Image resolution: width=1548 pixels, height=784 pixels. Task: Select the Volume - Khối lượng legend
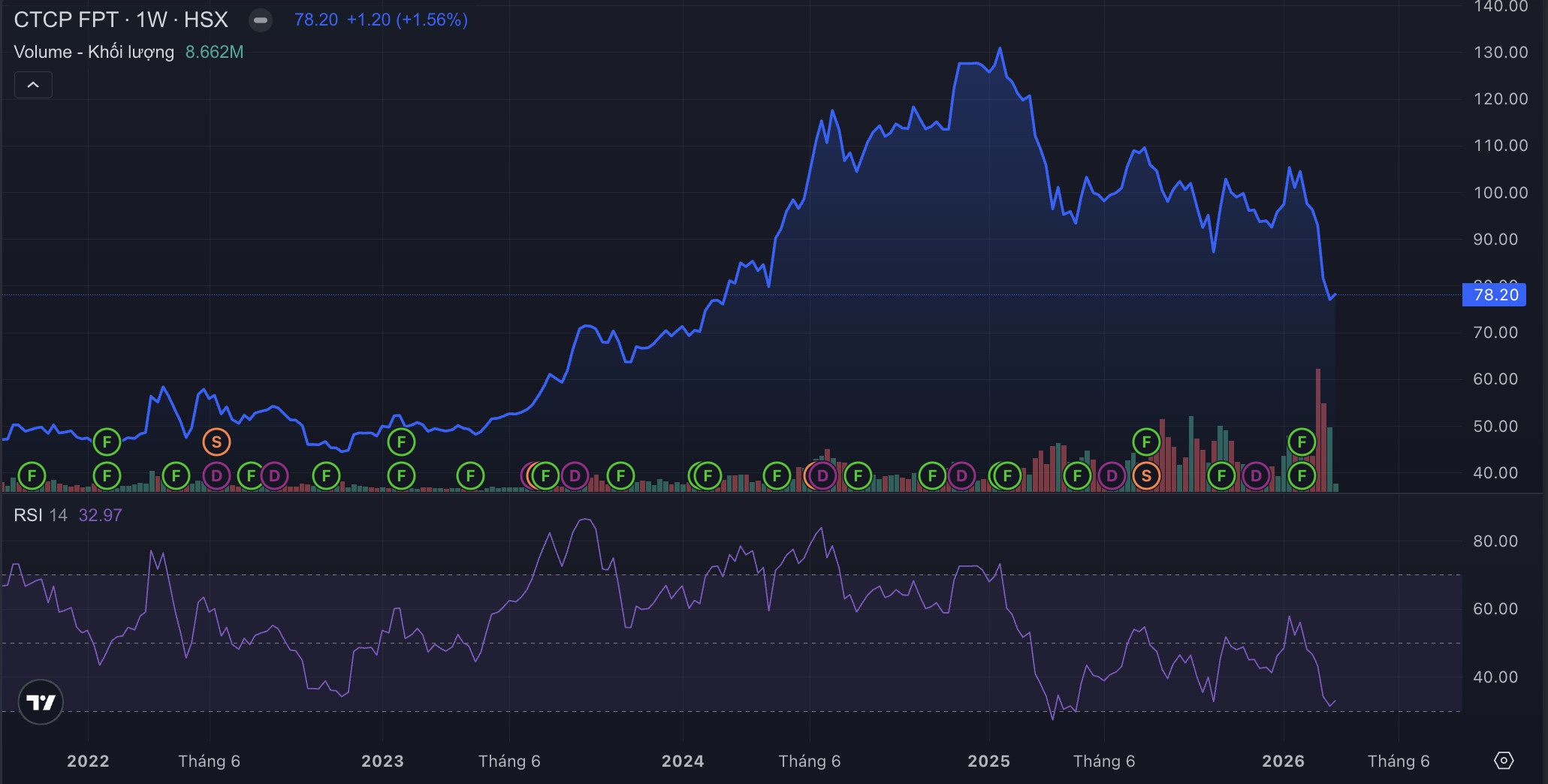(x=94, y=52)
